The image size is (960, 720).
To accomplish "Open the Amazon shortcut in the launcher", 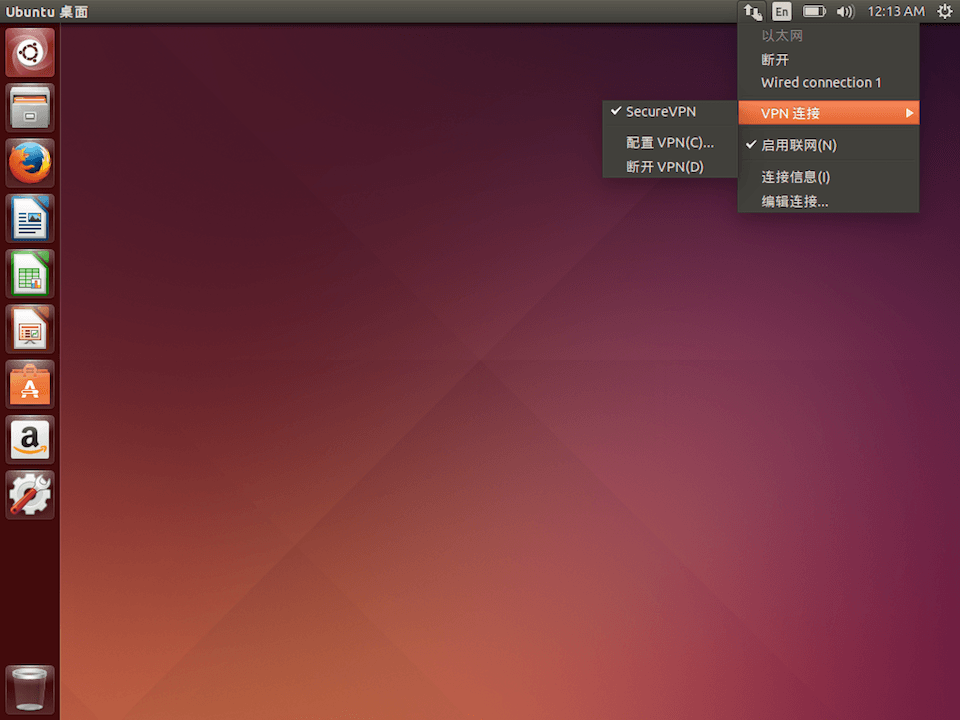I will coord(29,440).
